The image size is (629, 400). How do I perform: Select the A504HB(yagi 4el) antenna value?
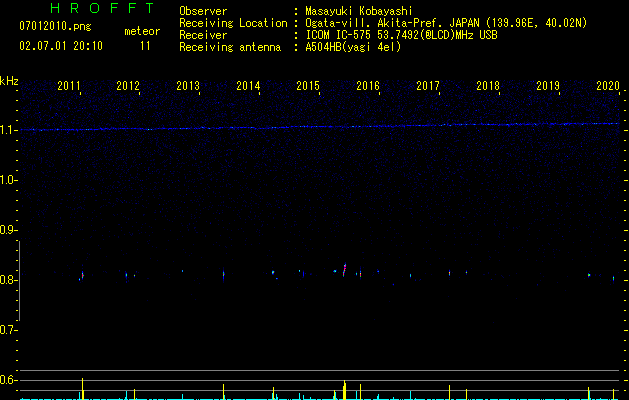coord(353,47)
